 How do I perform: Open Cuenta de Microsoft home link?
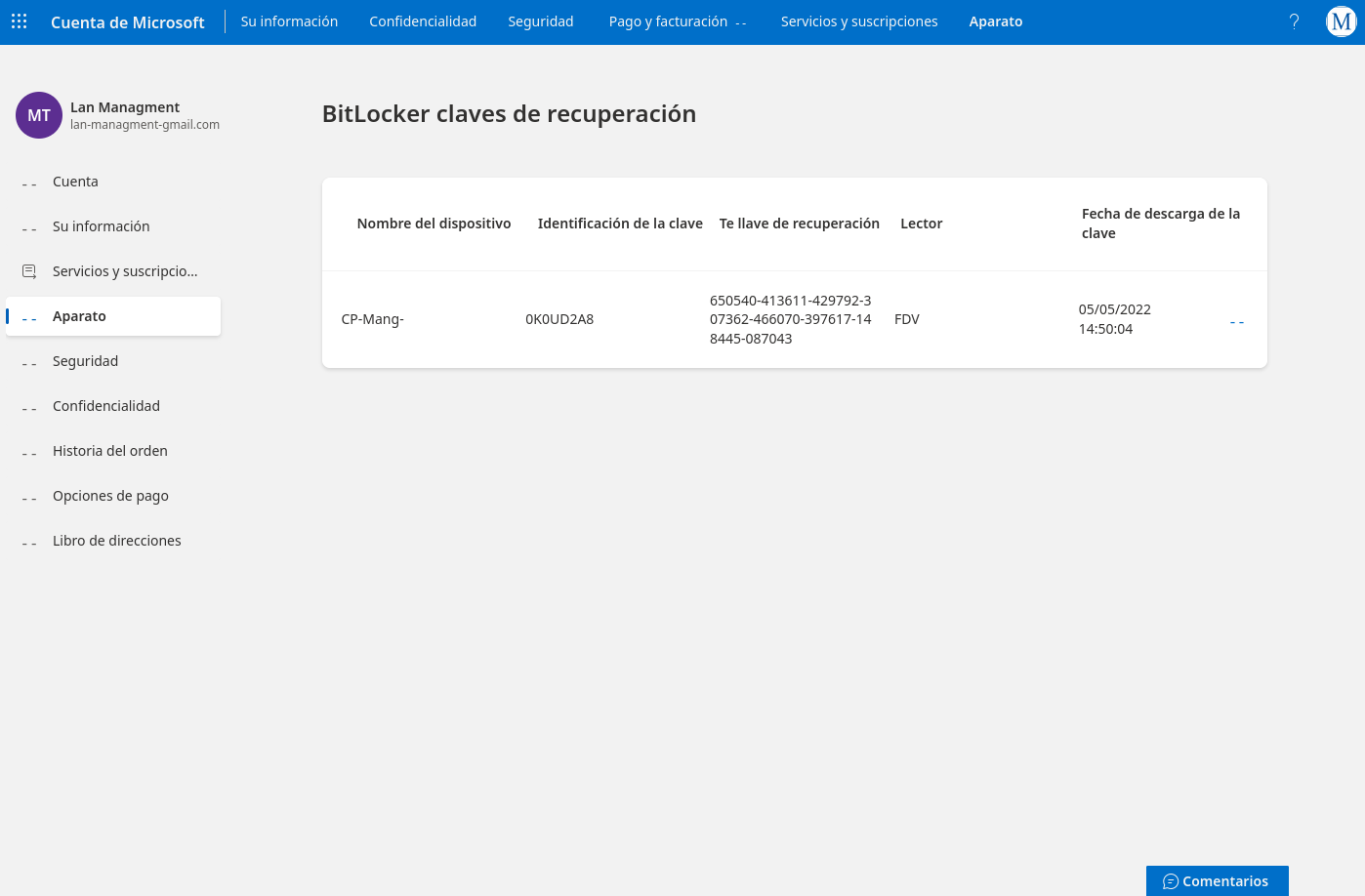(x=128, y=21)
